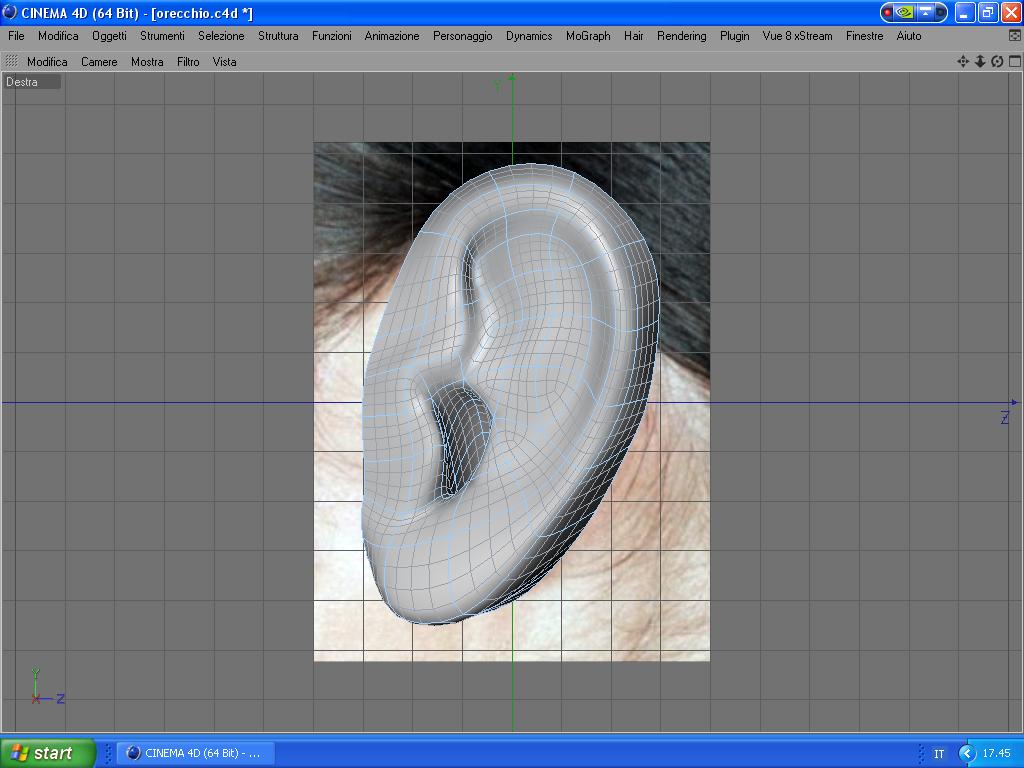Click the viewport menu grip handle
1024x768 pixels.
[x=12, y=61]
